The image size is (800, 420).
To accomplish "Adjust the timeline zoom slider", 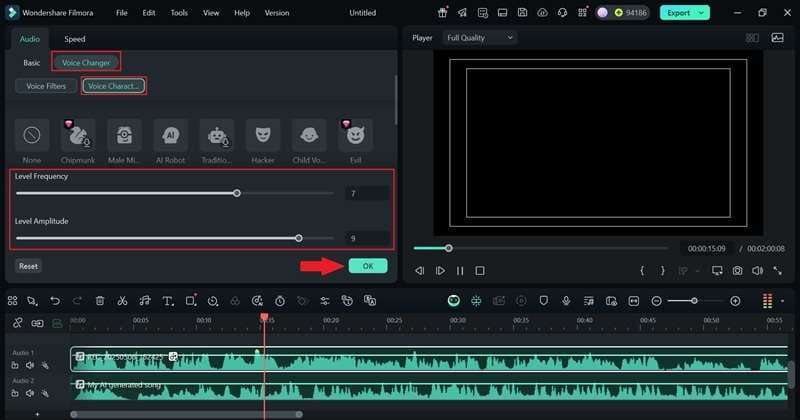I will (x=694, y=301).
